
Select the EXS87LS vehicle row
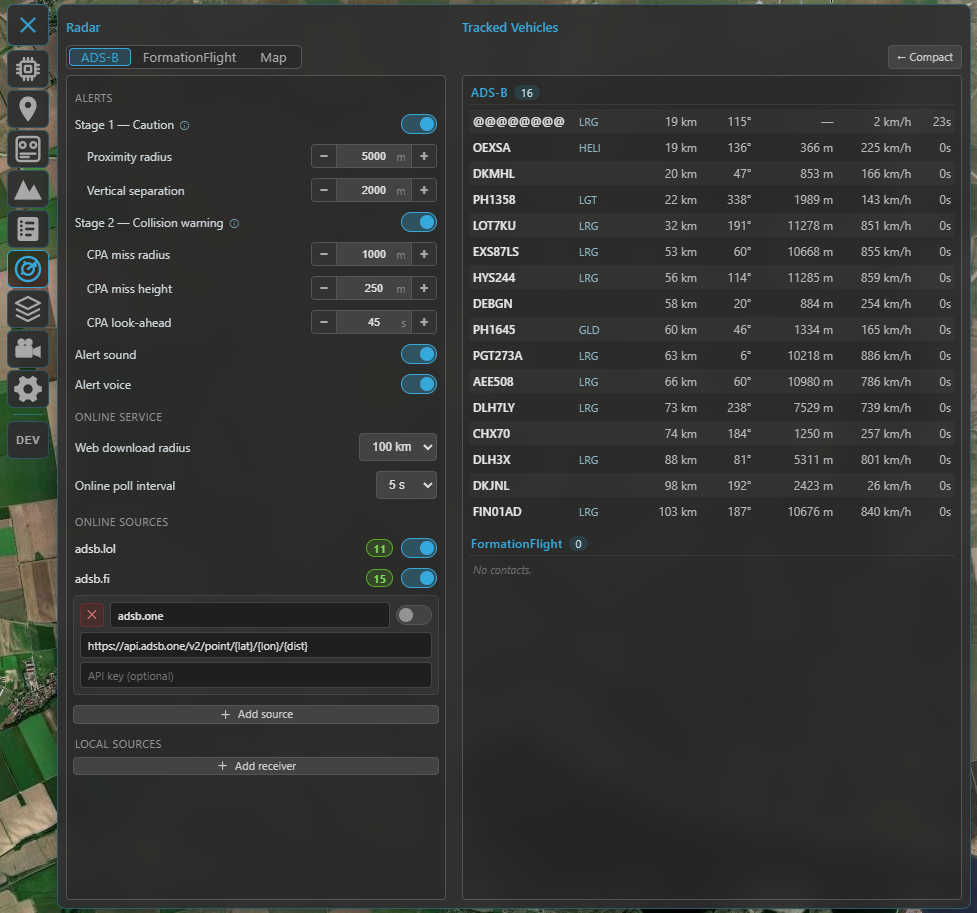pyautogui.click(x=712, y=252)
